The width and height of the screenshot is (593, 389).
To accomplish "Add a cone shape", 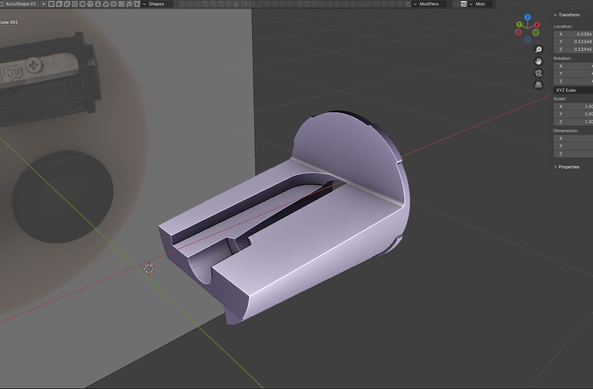I will coord(106,4).
